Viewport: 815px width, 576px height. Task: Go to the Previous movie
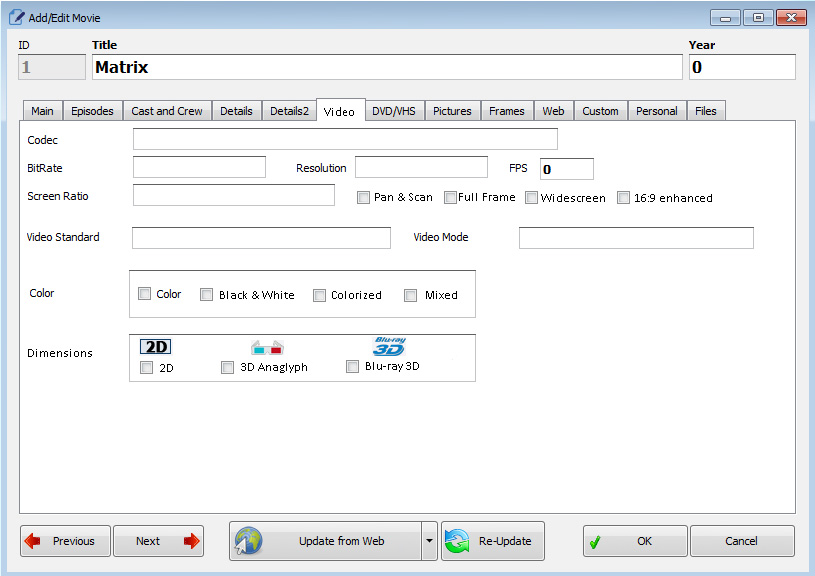[x=65, y=541]
